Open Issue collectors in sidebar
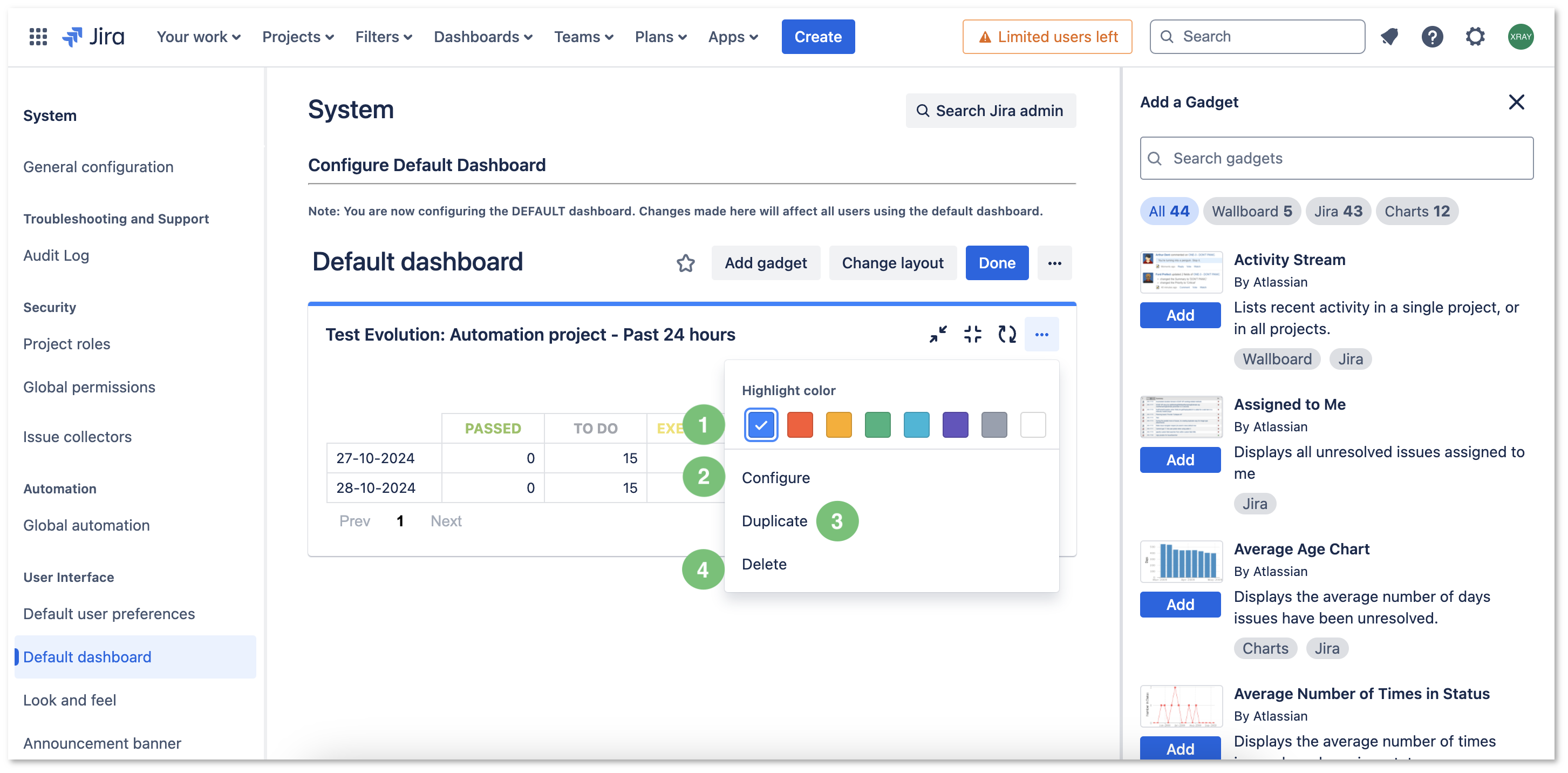 [77, 437]
